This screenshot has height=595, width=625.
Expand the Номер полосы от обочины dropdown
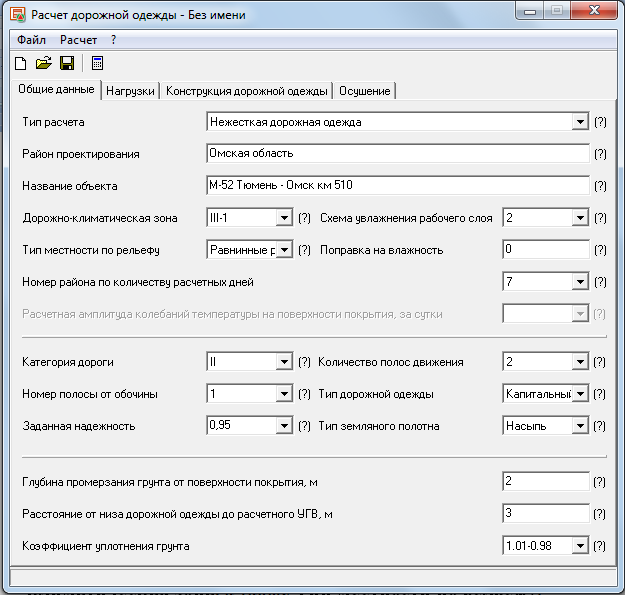pyautogui.click(x=284, y=394)
